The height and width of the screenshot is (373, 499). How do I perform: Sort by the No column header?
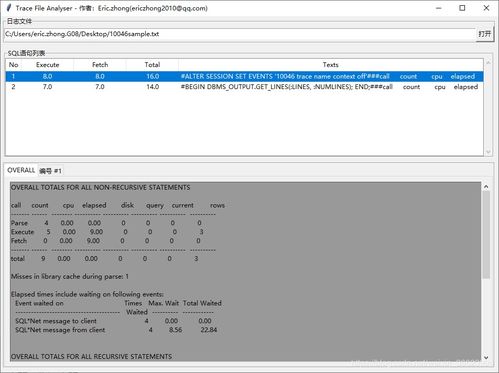pos(13,65)
